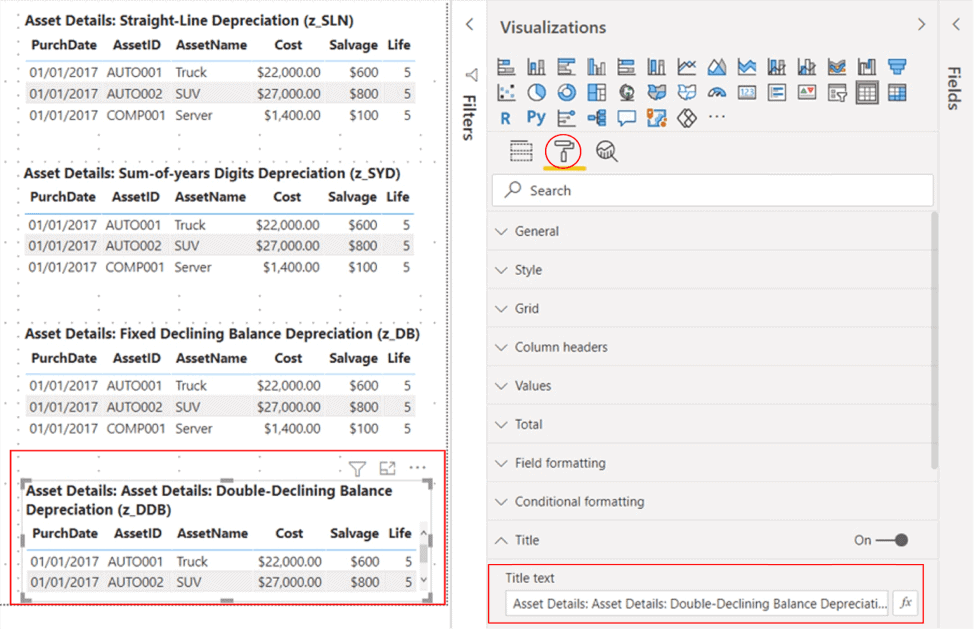Select the area chart visual

tap(716, 66)
